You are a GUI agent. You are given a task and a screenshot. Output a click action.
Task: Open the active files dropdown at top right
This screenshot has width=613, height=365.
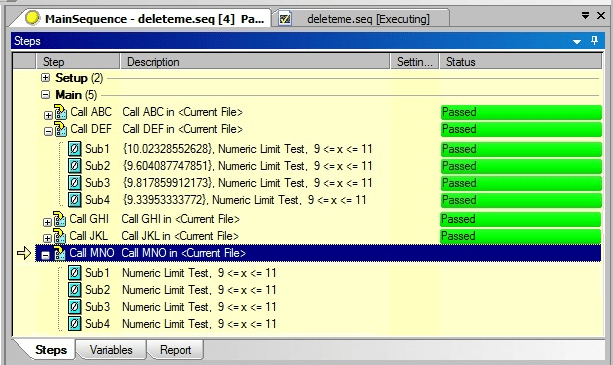(x=585, y=16)
